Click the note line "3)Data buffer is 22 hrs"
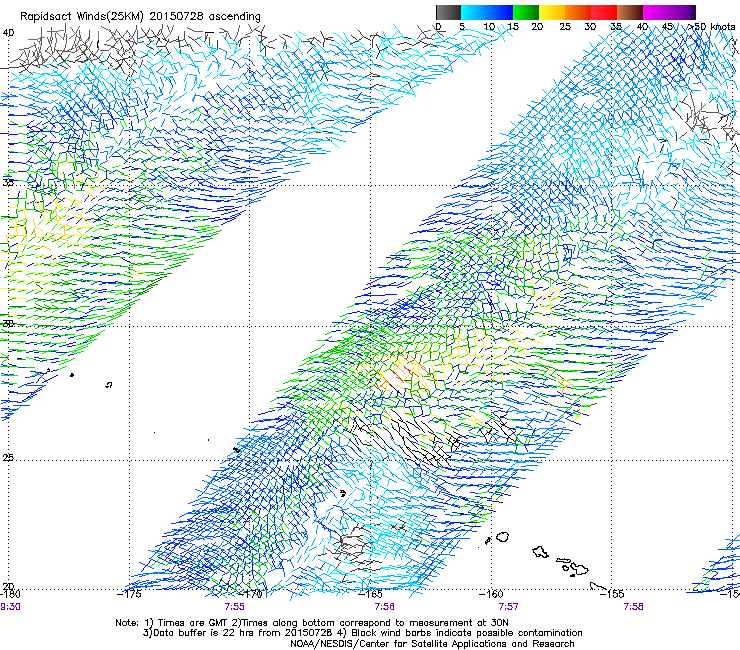Image resolution: width=740 pixels, height=650 pixels. point(362,633)
